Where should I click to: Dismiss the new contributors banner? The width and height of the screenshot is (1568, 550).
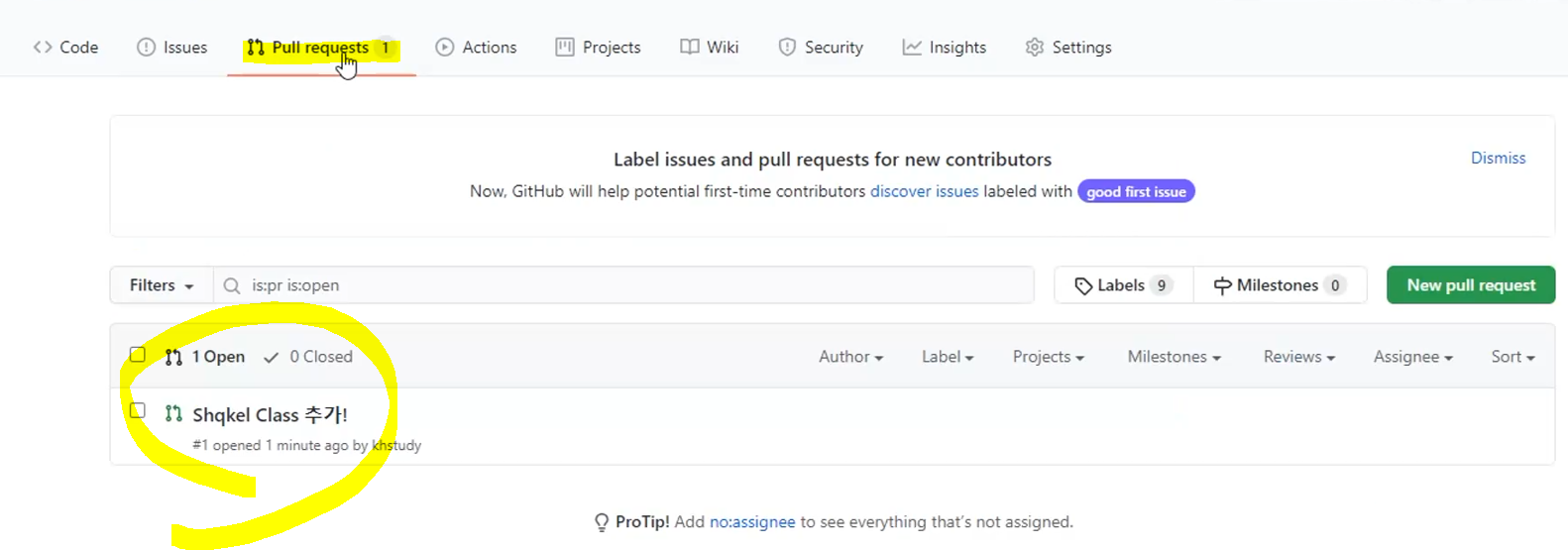1498,159
